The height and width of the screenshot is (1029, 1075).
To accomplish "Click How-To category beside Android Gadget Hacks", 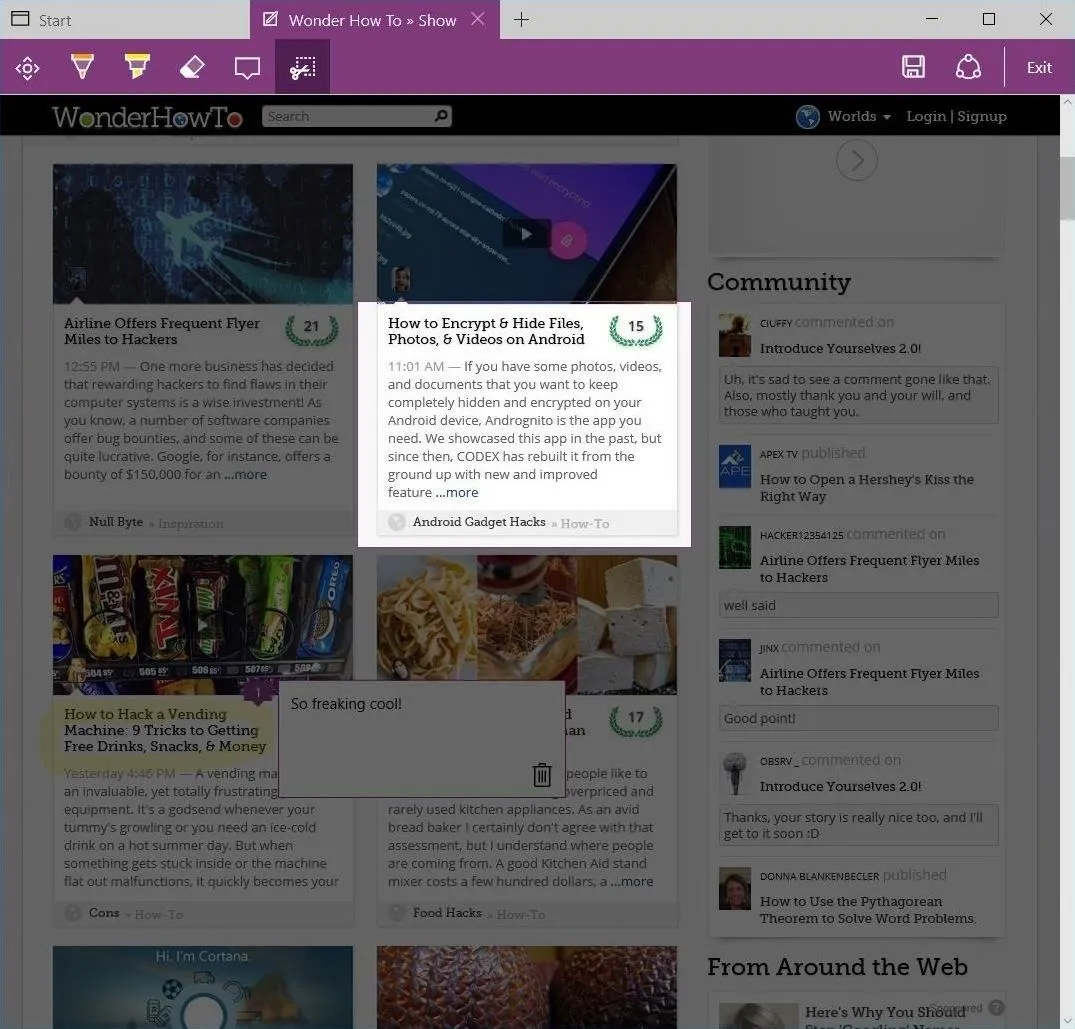I will click(x=585, y=524).
